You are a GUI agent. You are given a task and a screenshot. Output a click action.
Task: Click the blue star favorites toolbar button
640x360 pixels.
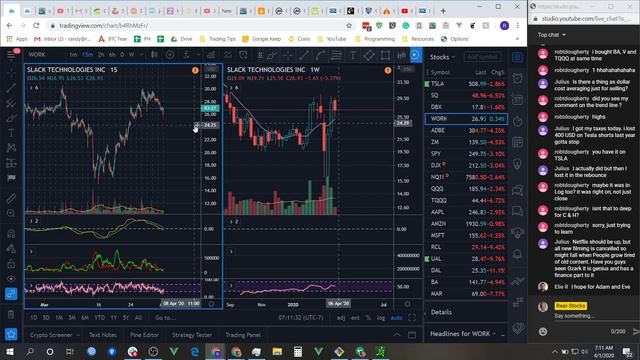11,334
